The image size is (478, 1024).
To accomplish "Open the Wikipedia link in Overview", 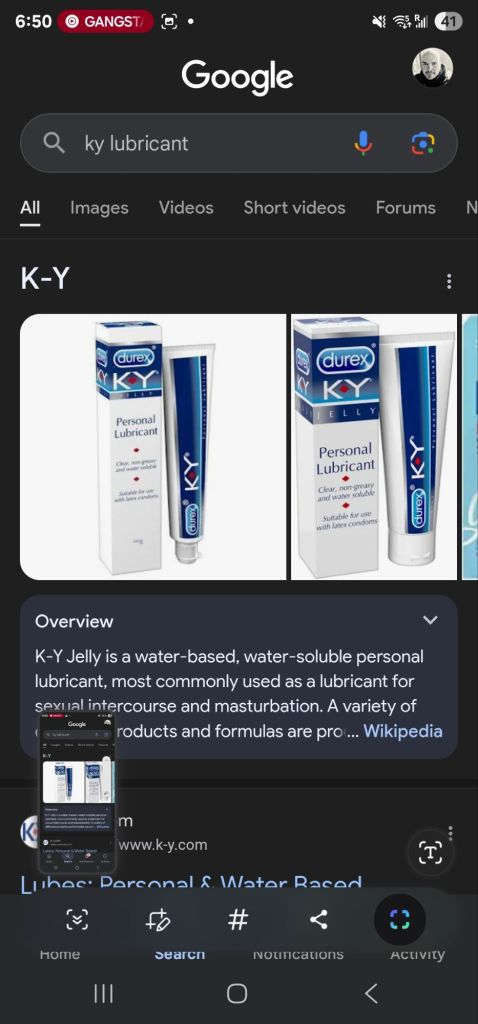I will pyautogui.click(x=403, y=731).
